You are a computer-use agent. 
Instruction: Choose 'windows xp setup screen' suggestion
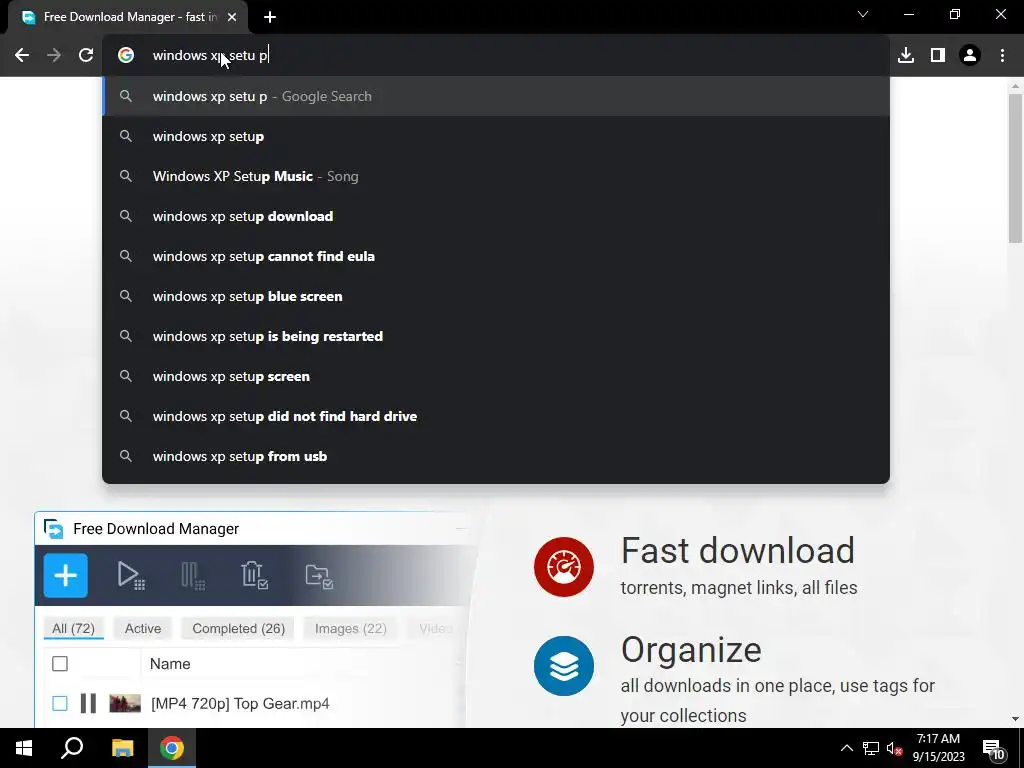(496, 376)
